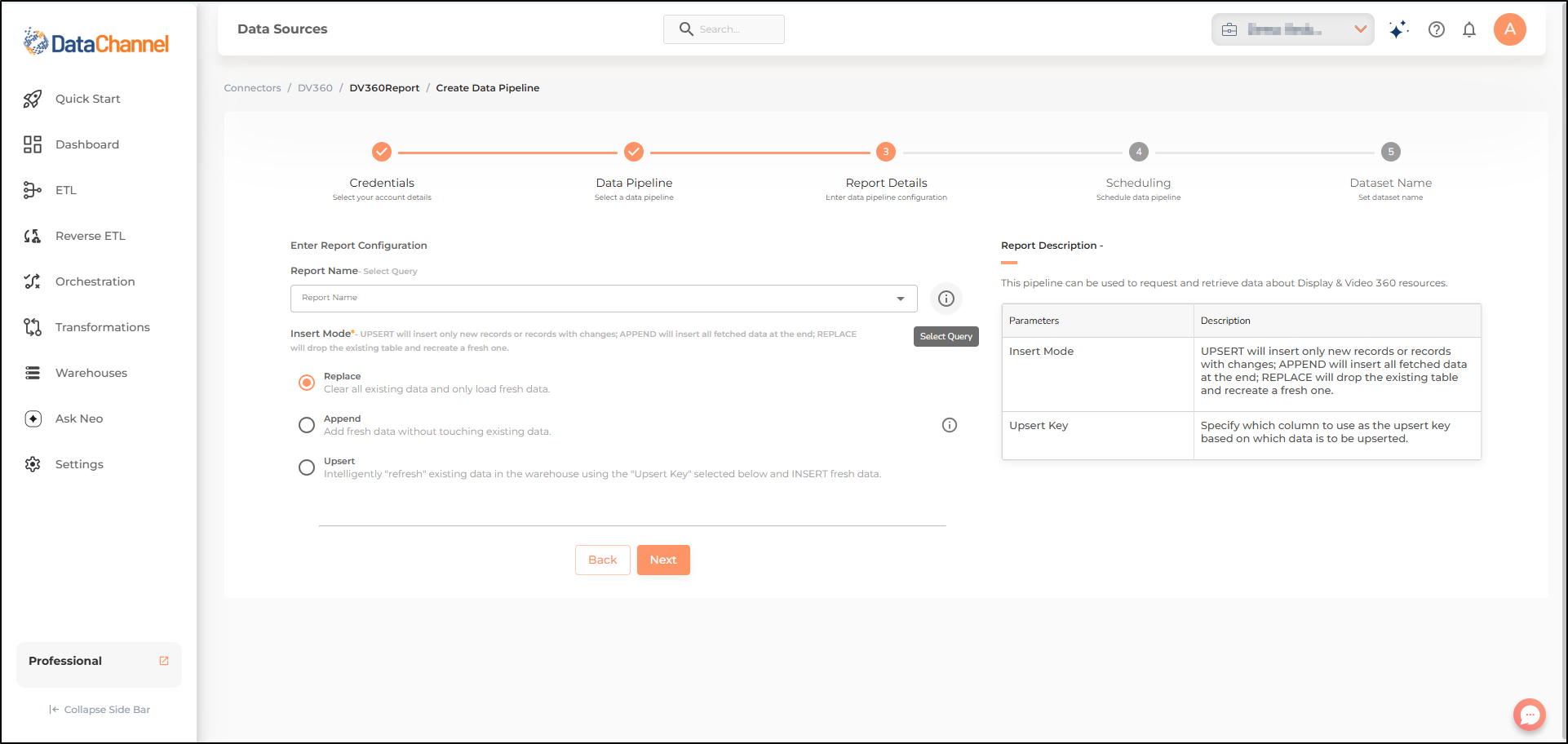
Task: Click the Enter Report Configuration heading
Action: coord(359,246)
